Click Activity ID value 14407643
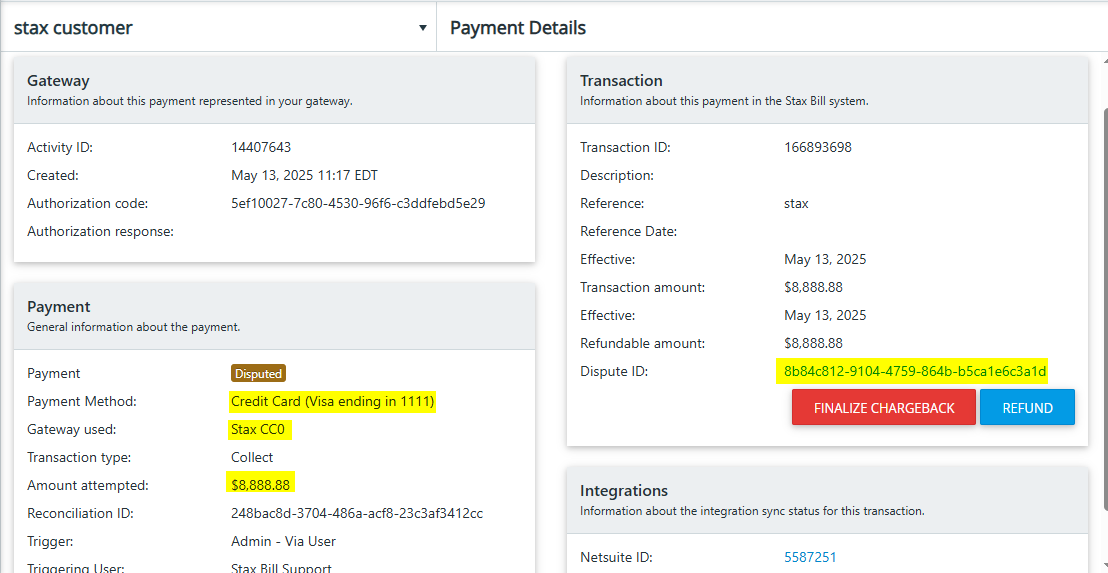The width and height of the screenshot is (1108, 573). point(261,148)
